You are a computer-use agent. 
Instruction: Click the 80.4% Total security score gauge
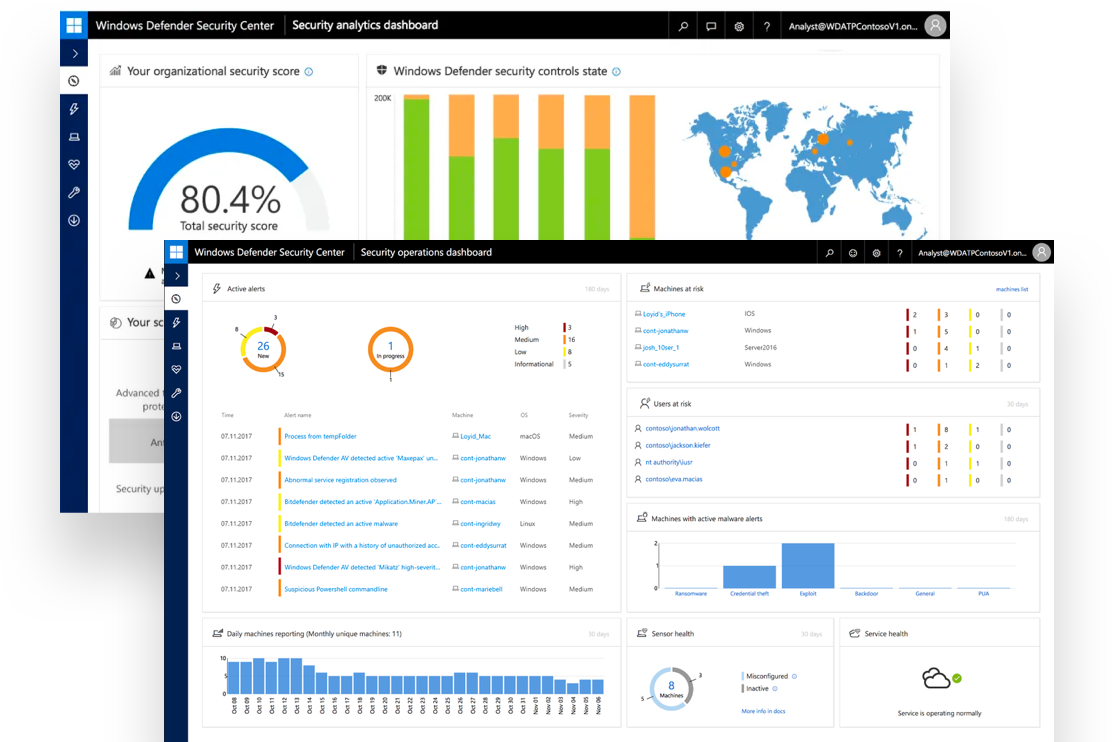(229, 181)
